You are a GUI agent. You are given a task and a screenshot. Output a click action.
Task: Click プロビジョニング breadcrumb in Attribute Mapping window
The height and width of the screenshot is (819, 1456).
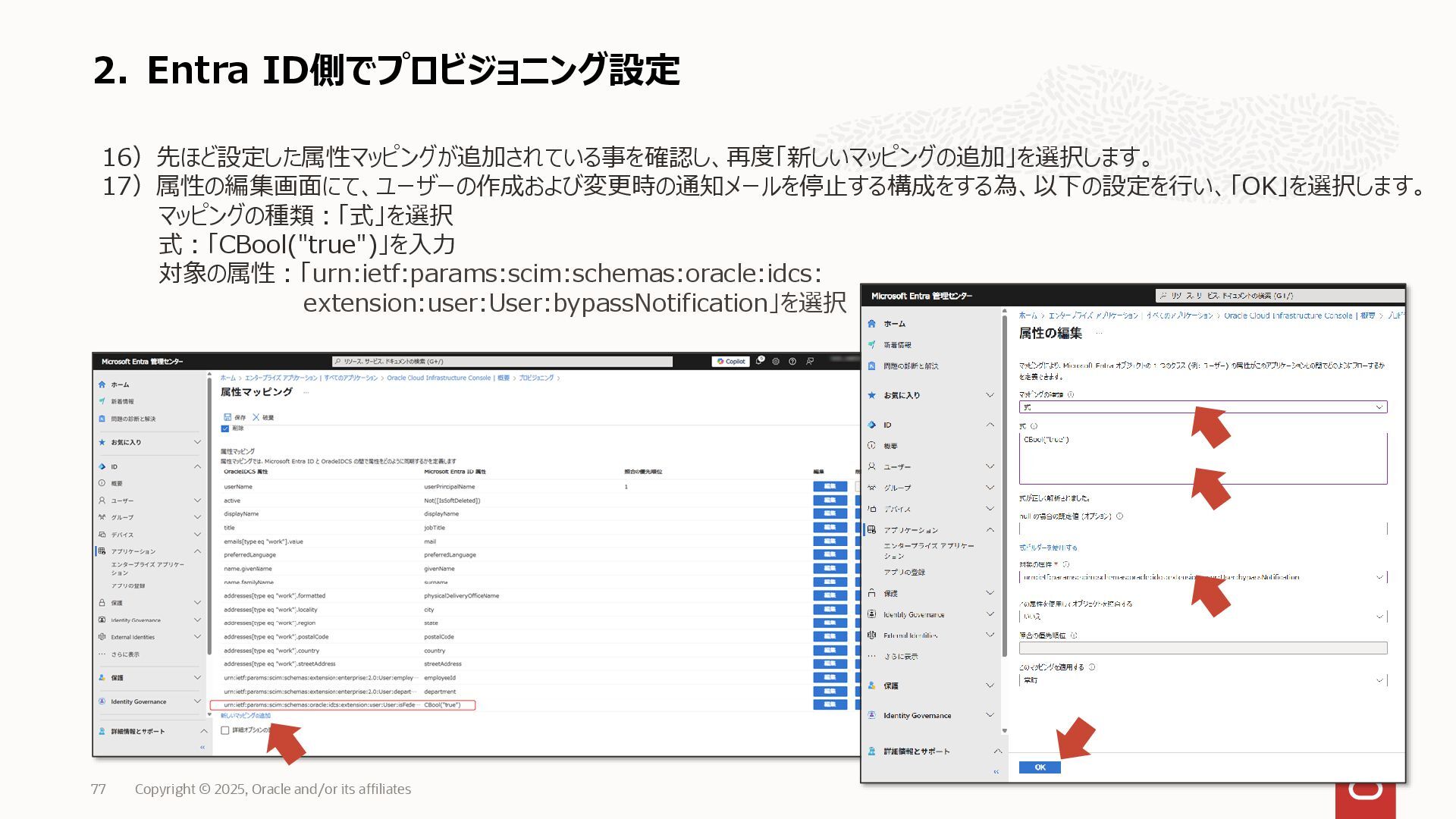536,378
